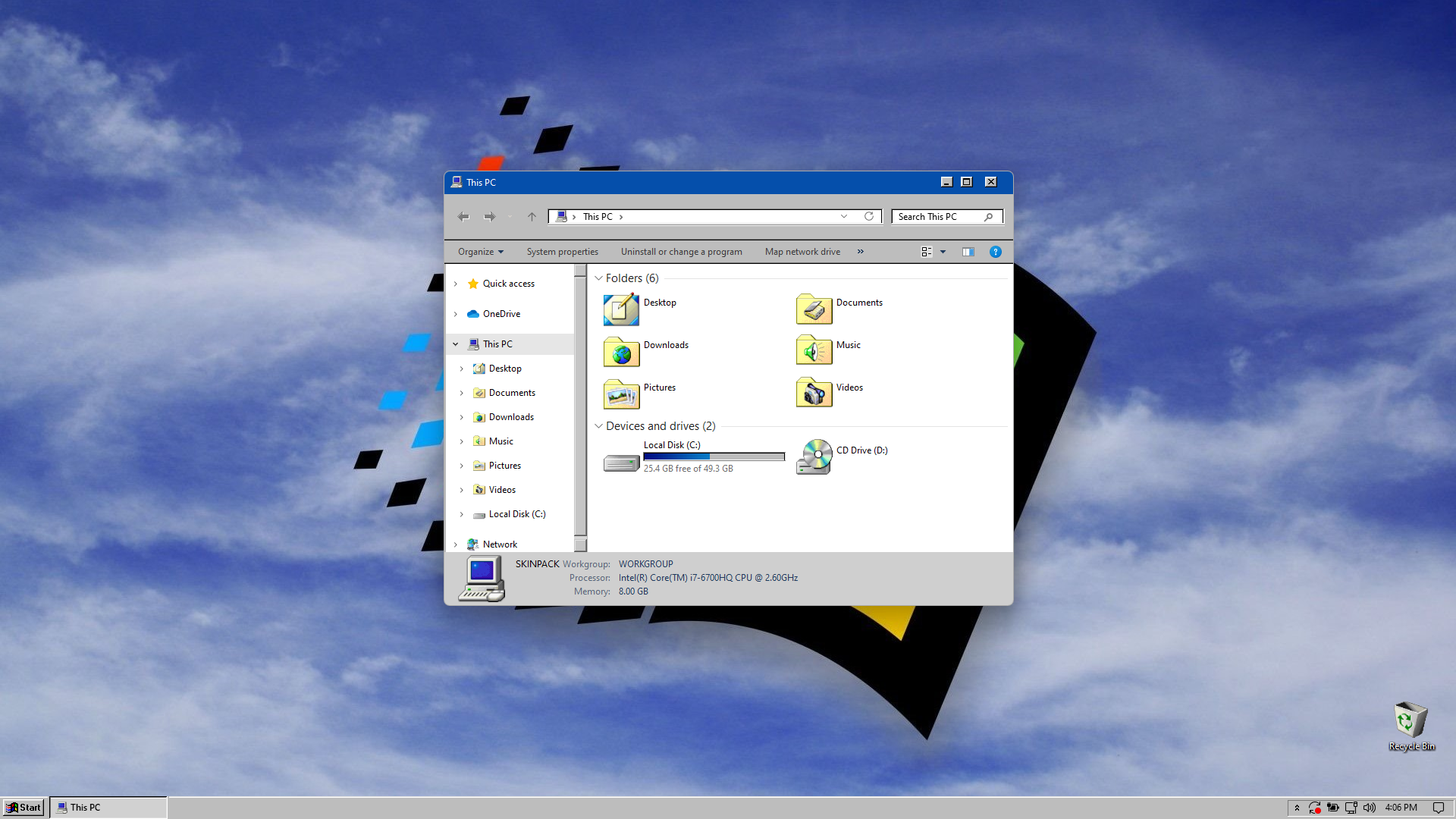Click the System properties button
This screenshot has height=819, width=1456.
[x=562, y=251]
